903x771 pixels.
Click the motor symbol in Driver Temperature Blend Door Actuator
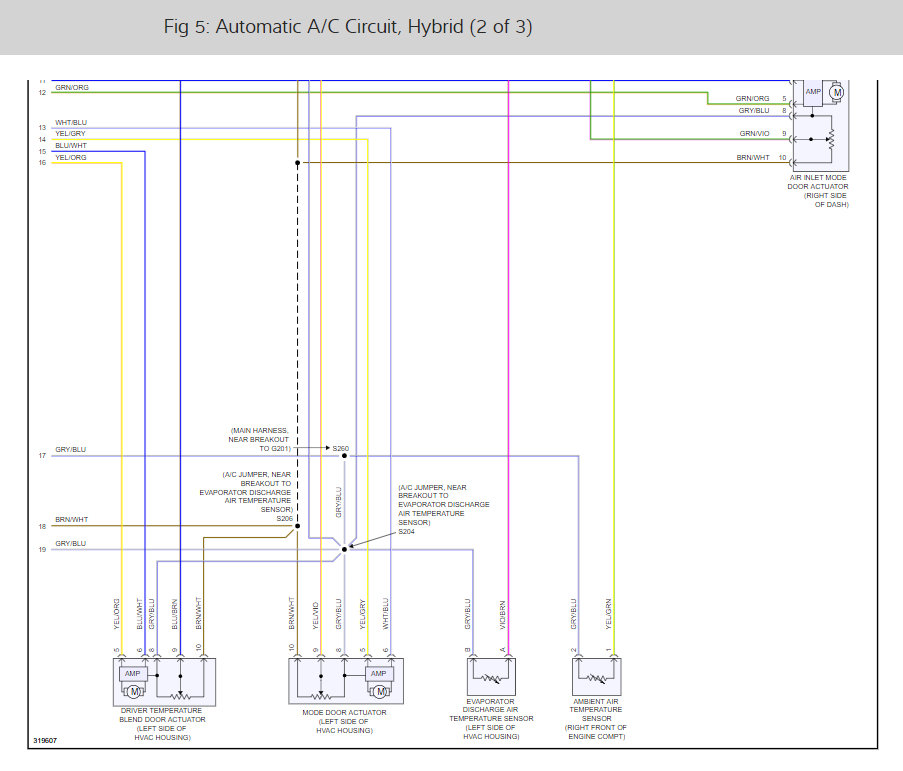click(134, 691)
